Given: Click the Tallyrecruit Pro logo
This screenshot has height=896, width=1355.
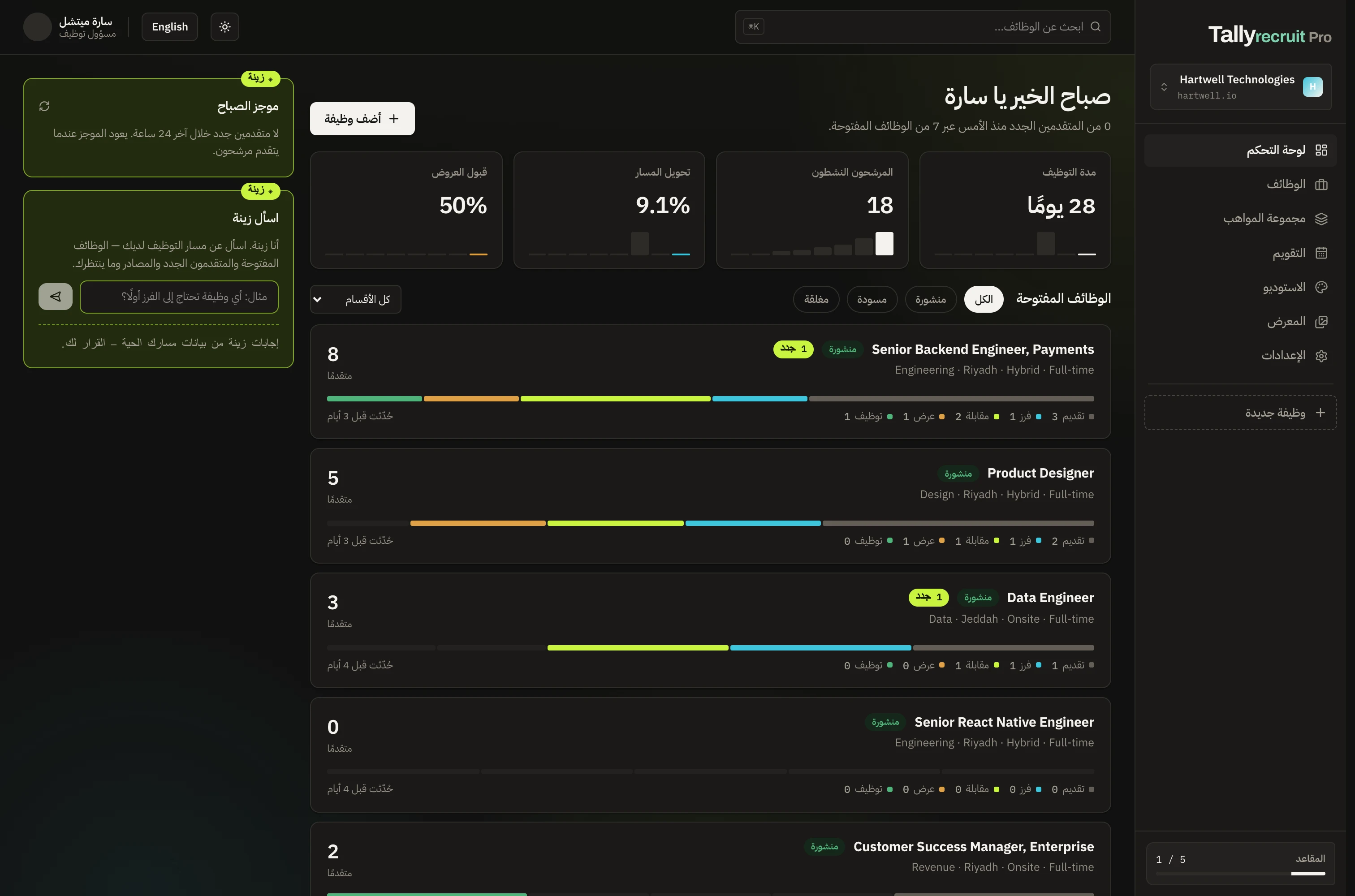Looking at the screenshot, I should tap(1269, 35).
